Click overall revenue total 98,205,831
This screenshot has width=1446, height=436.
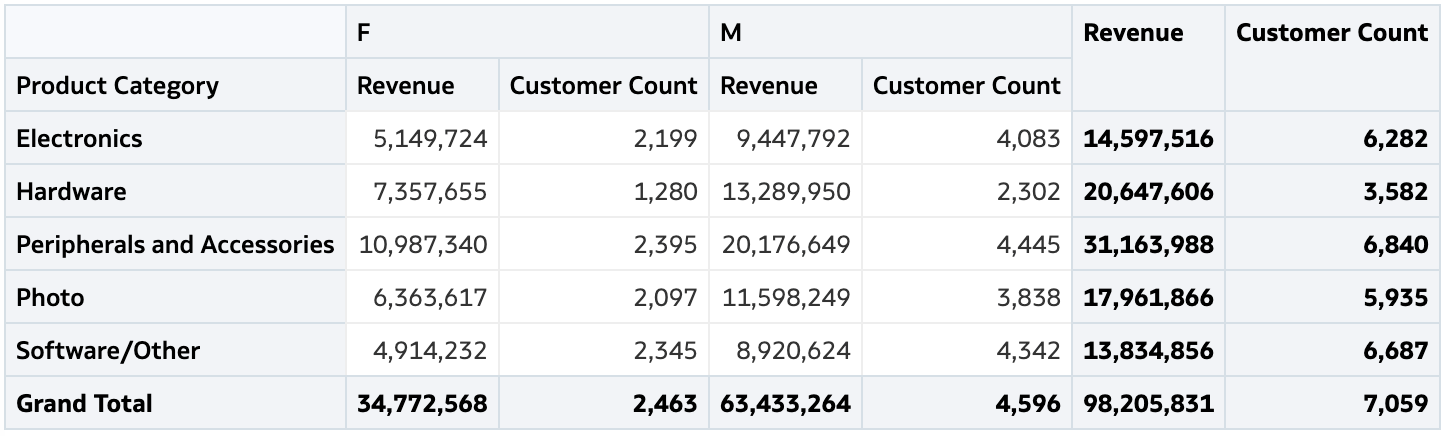tap(1149, 403)
